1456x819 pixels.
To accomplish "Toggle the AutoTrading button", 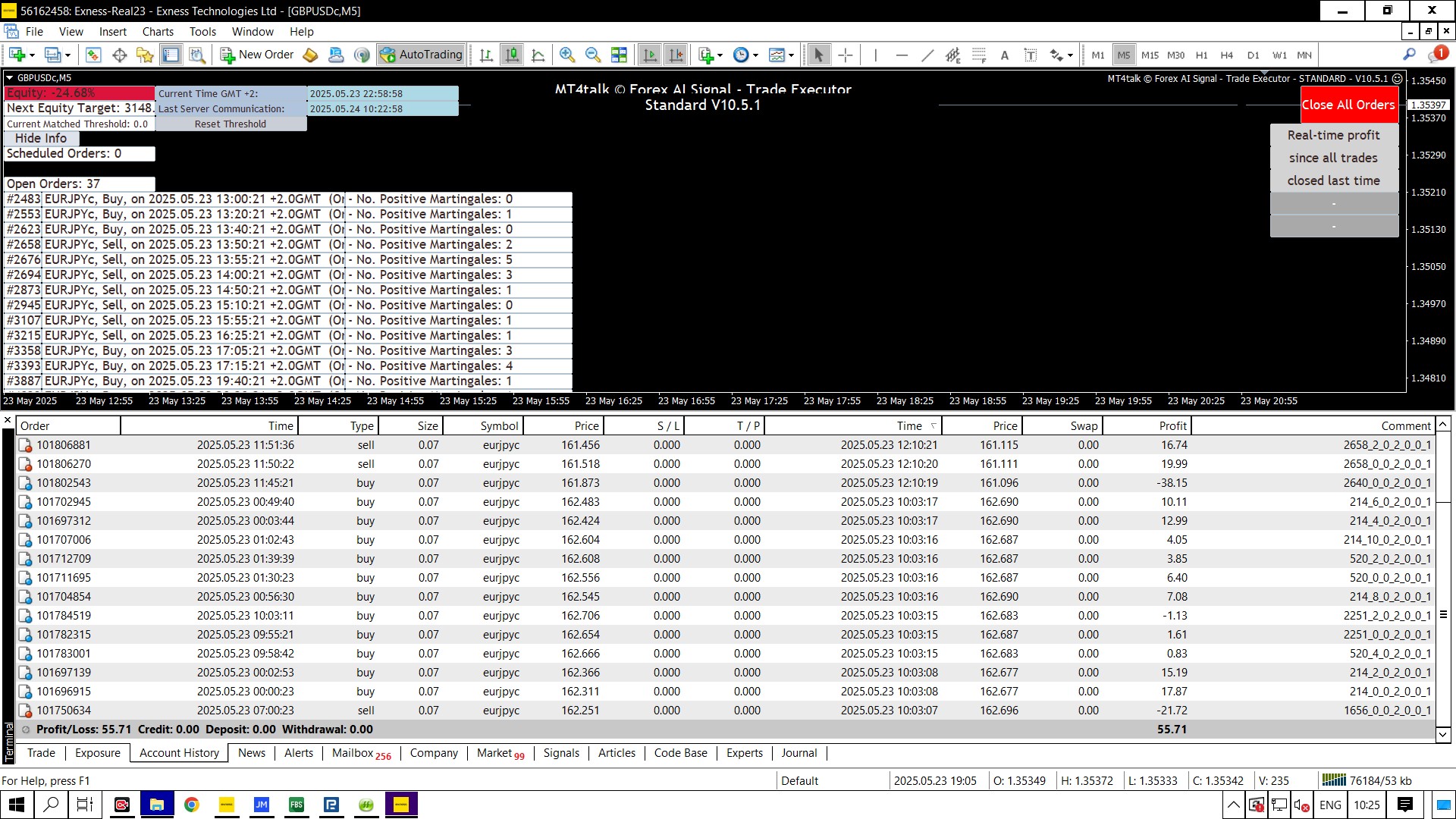I will click(x=422, y=55).
